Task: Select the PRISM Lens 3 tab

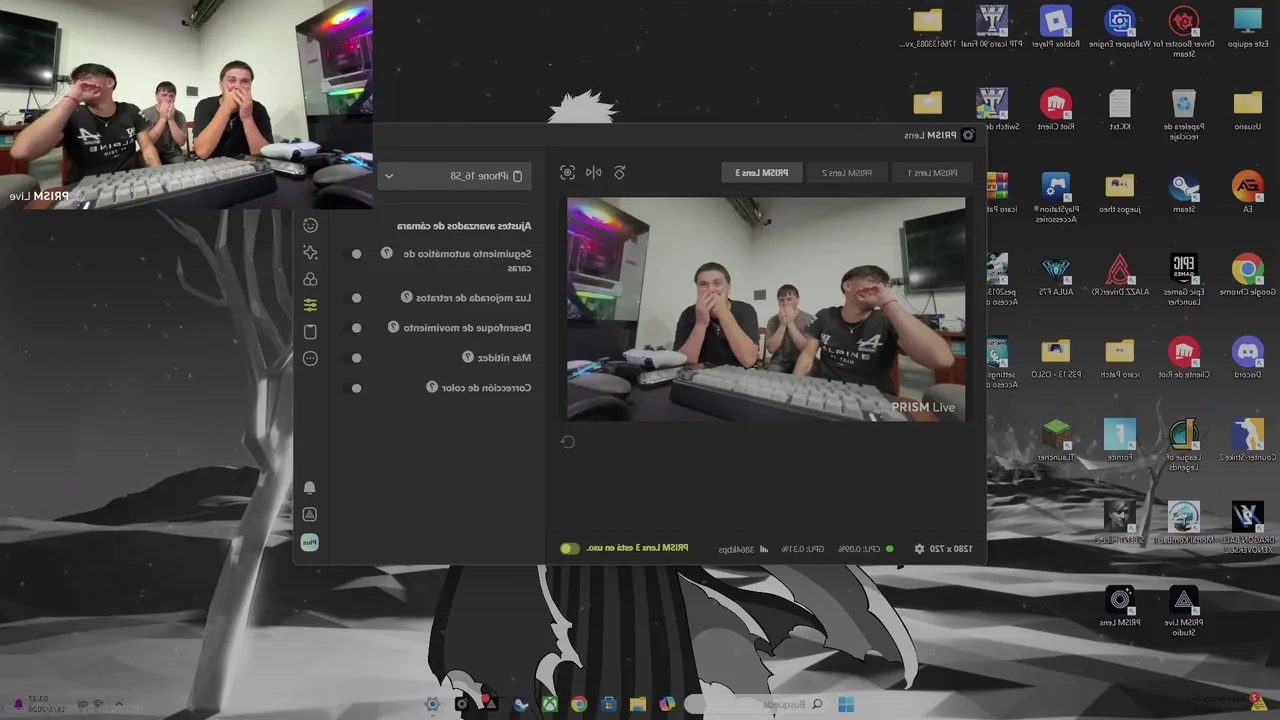Action: [762, 173]
